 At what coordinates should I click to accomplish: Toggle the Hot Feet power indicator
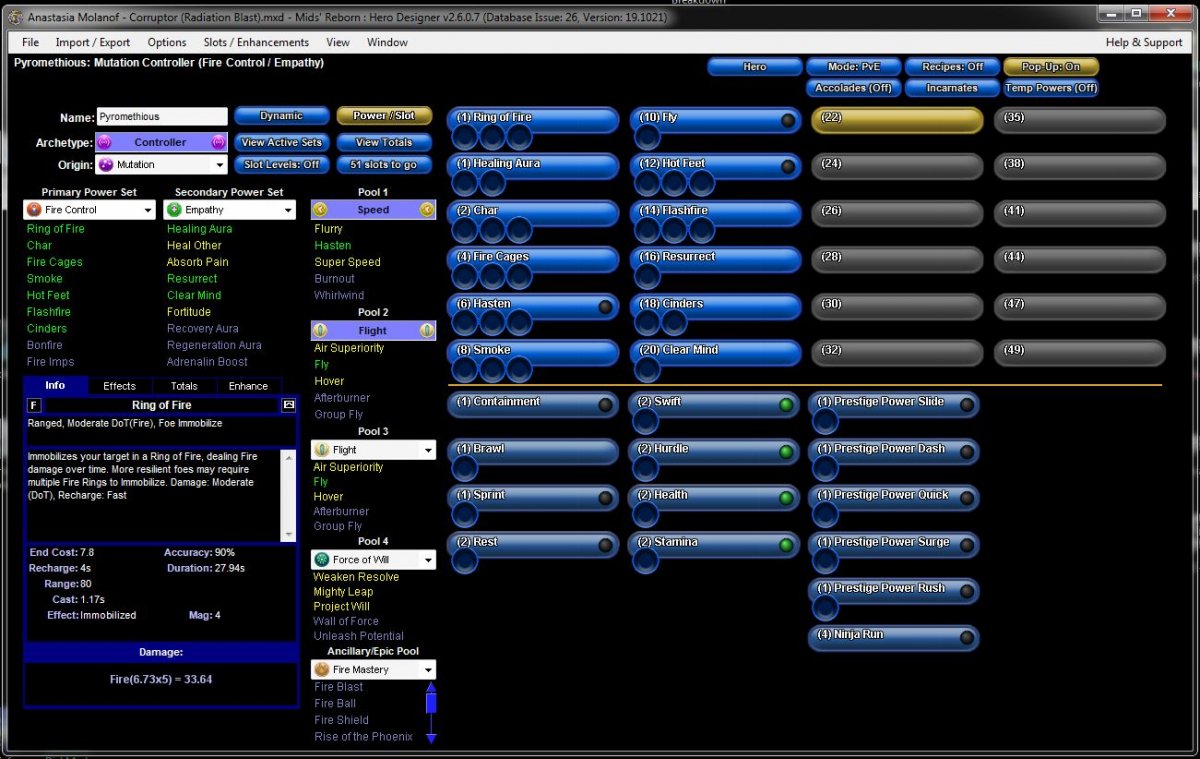(x=788, y=167)
